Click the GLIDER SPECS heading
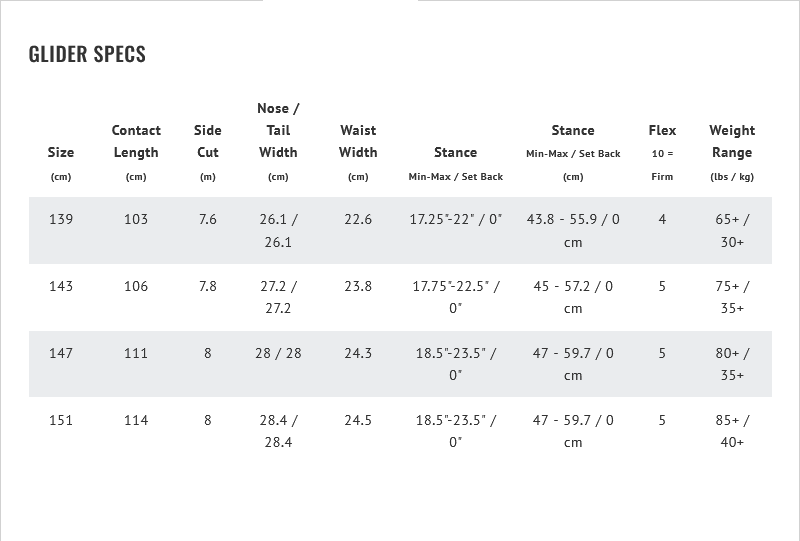800x541 pixels. 87,54
